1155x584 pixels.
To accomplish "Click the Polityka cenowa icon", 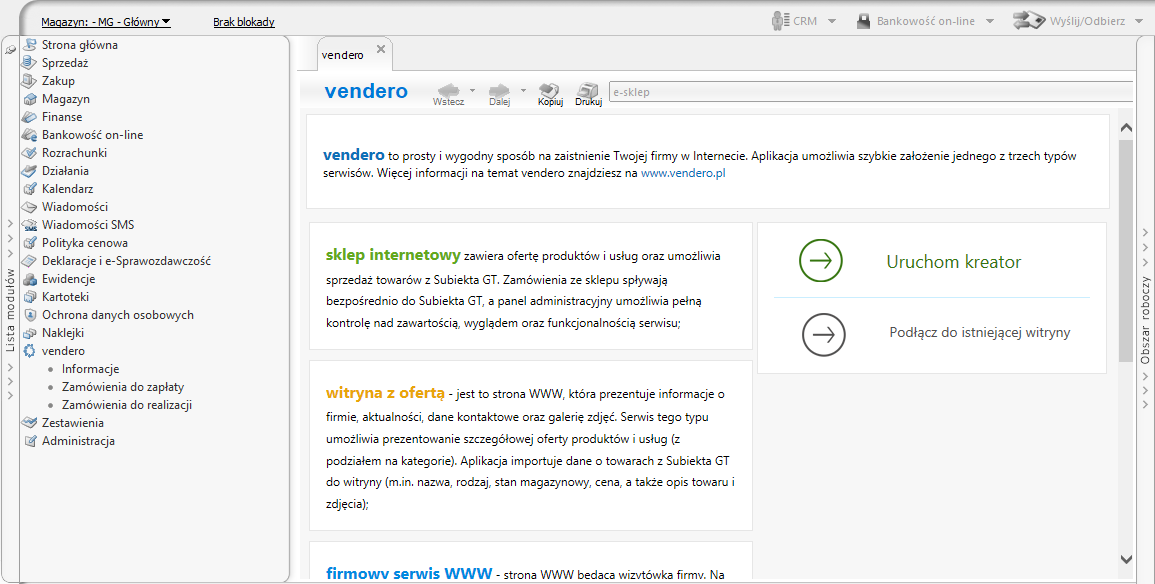I will tap(29, 243).
